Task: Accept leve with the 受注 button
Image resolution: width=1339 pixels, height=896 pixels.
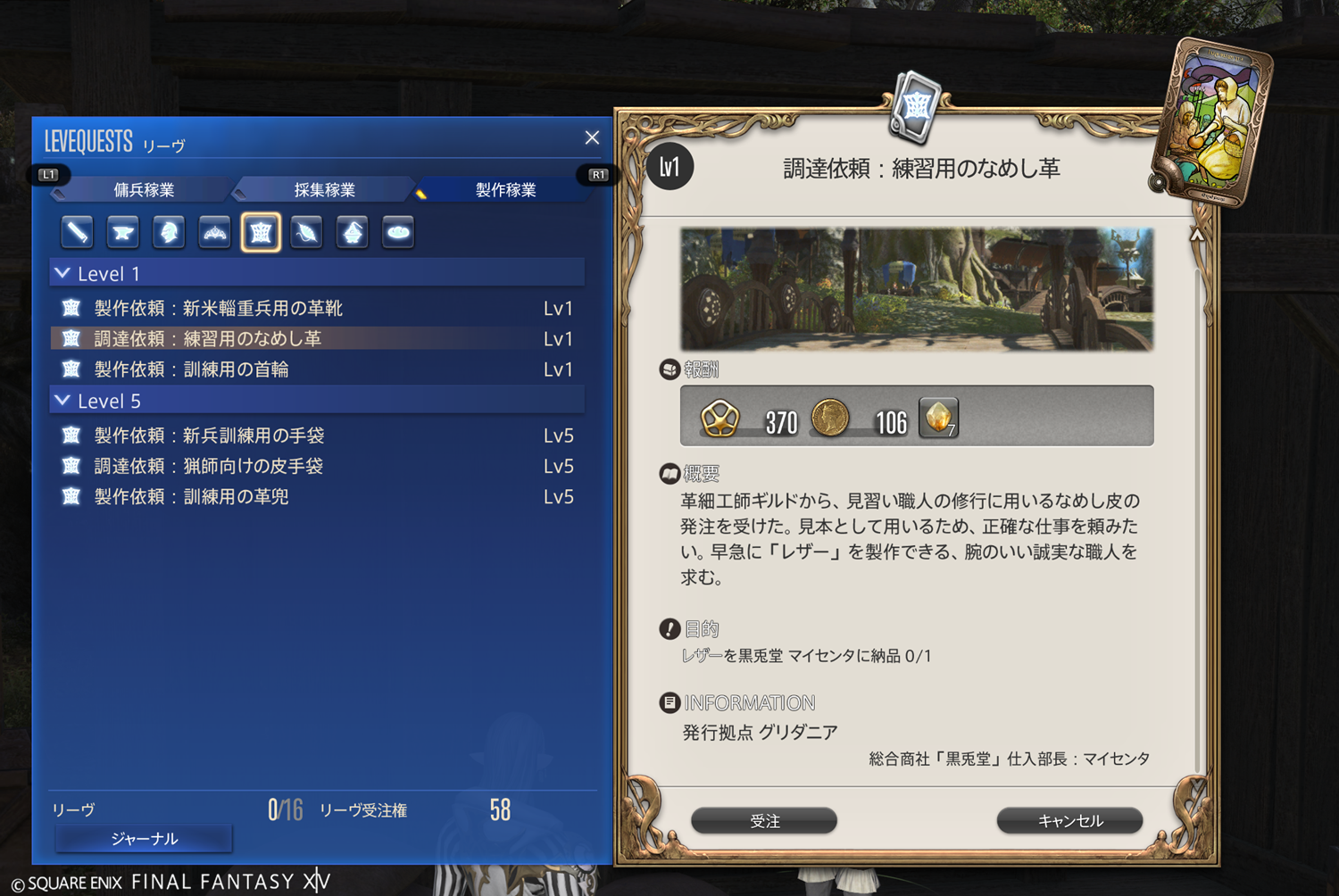Action: 764,821
